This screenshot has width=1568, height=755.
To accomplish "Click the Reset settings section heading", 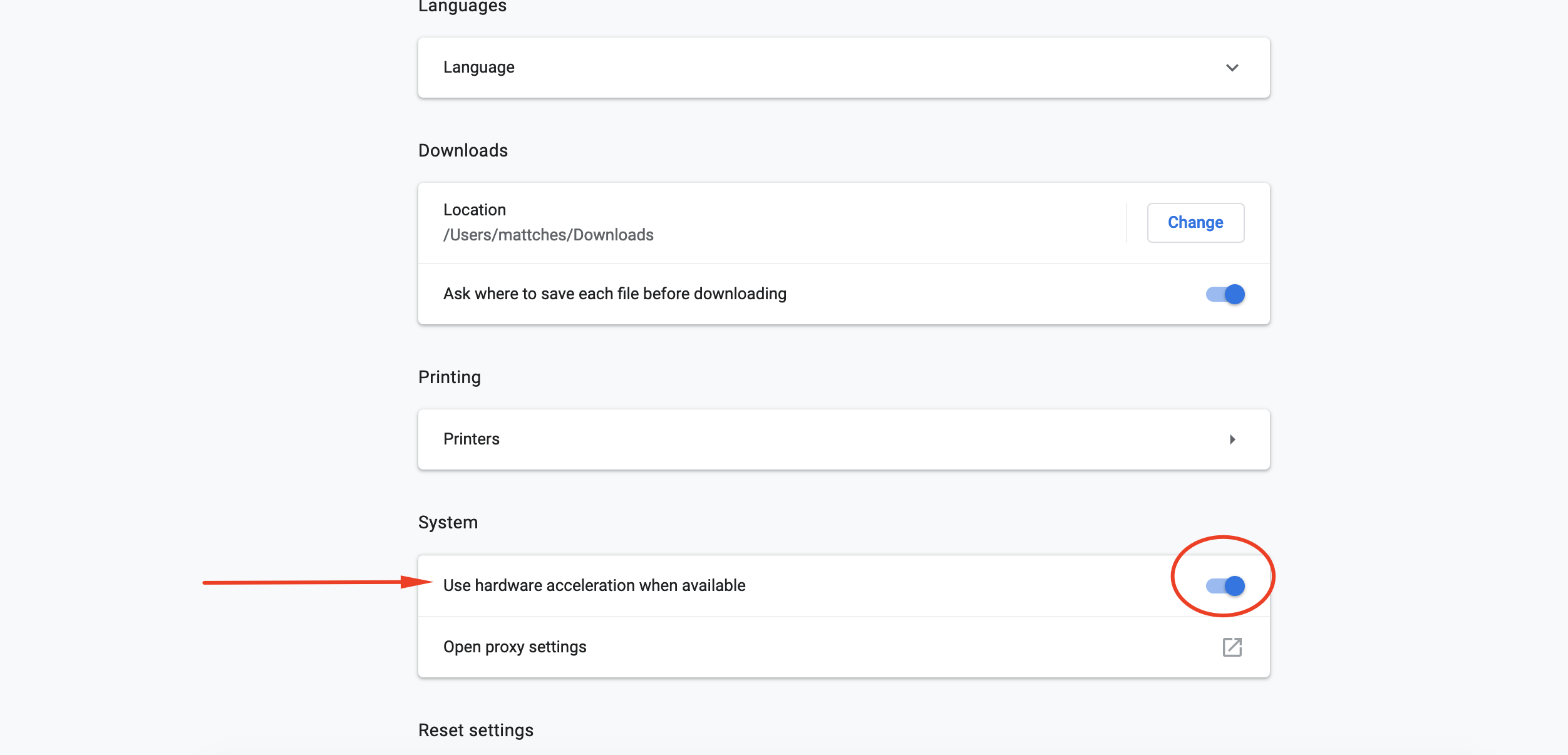I will click(475, 730).
